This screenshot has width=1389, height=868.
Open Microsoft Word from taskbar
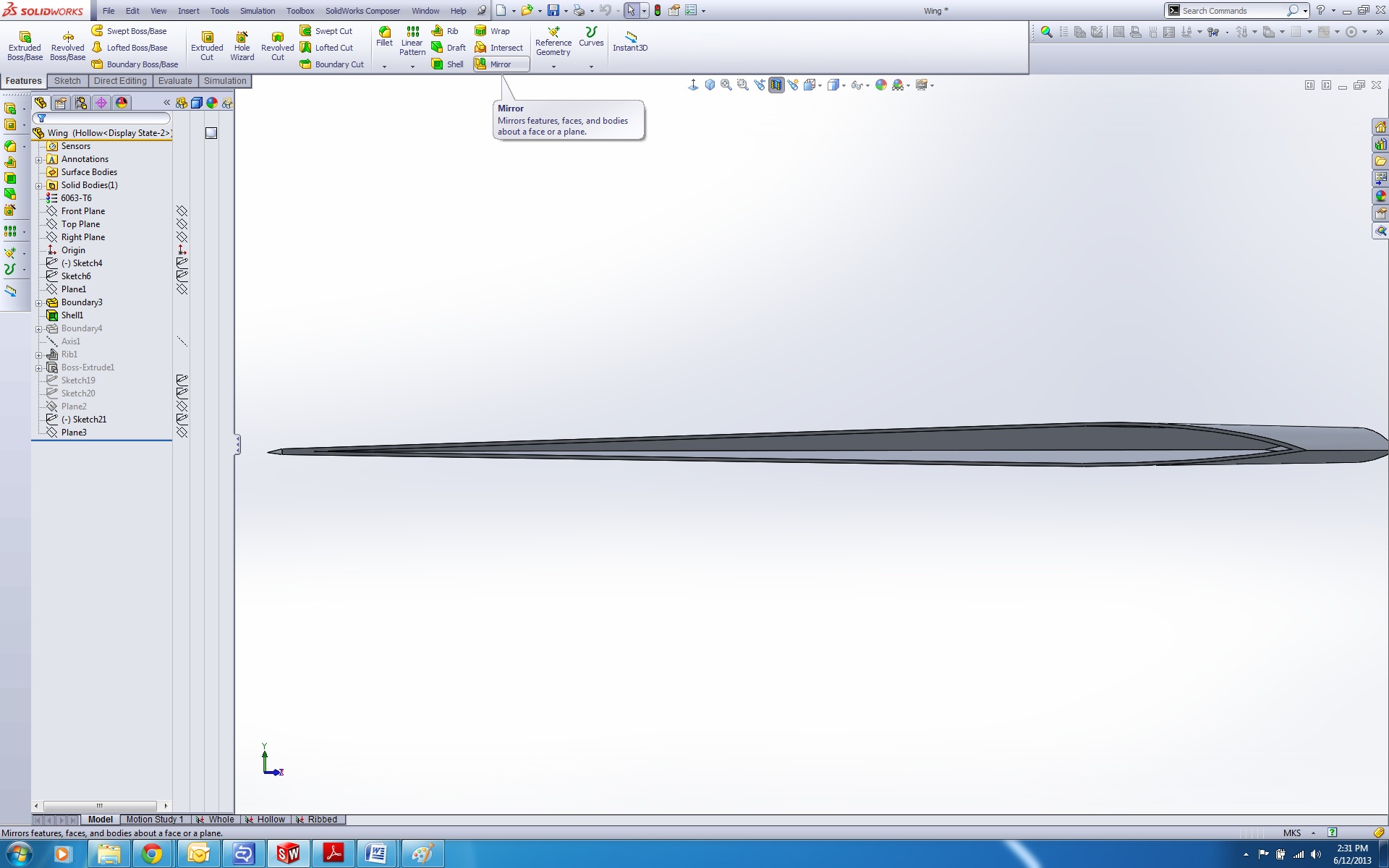point(376,854)
